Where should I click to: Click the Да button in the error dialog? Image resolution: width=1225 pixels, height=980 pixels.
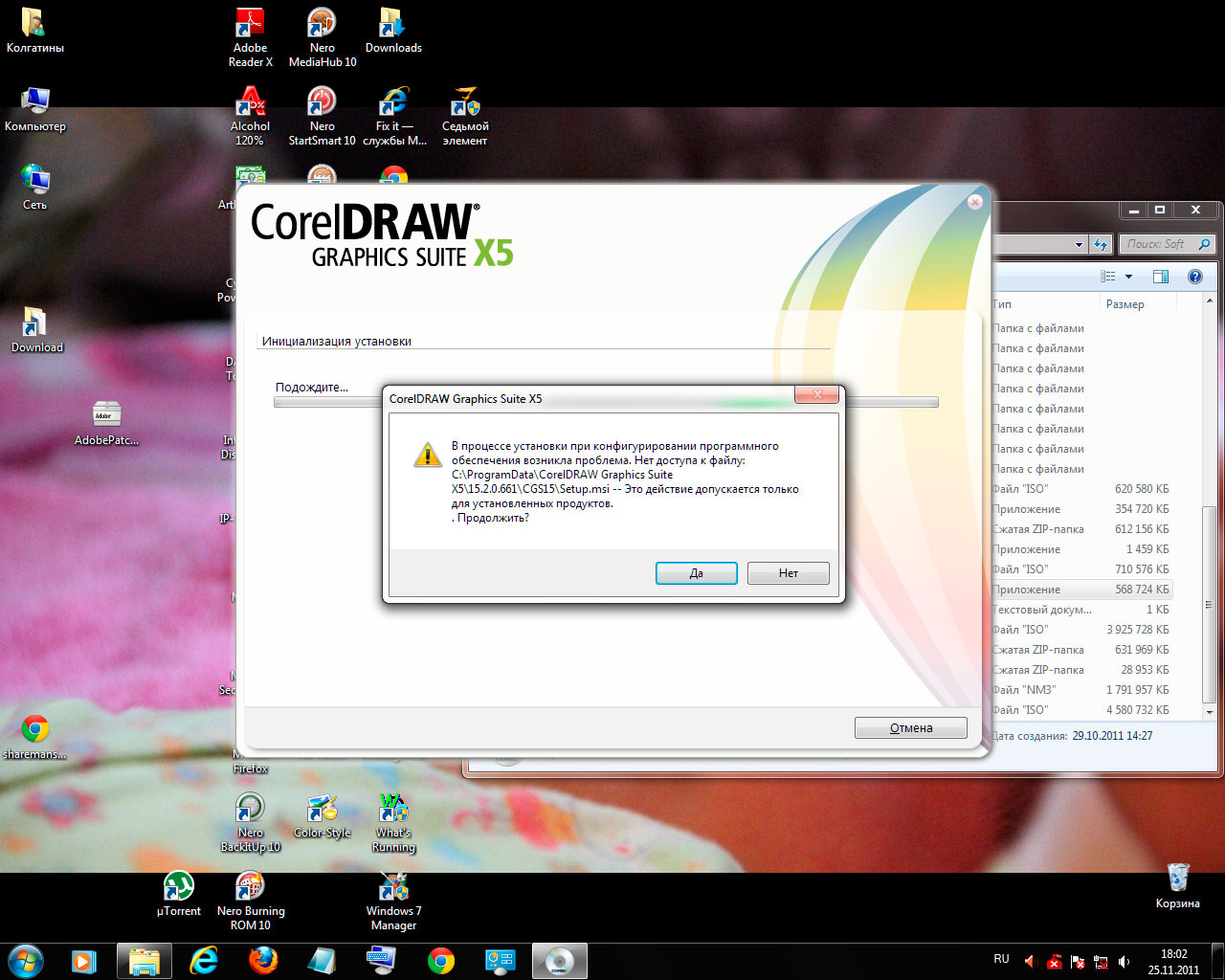point(696,573)
